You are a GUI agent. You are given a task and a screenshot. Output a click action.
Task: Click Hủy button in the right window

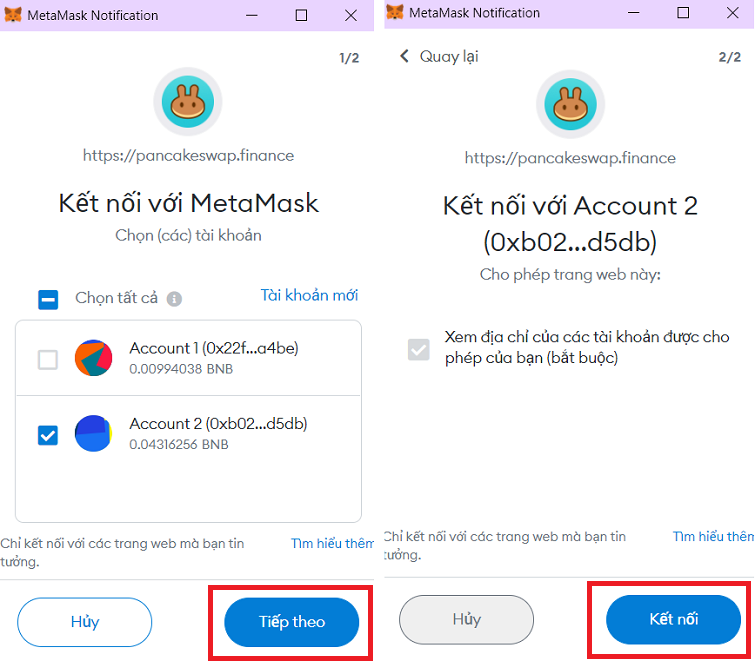pos(467,620)
